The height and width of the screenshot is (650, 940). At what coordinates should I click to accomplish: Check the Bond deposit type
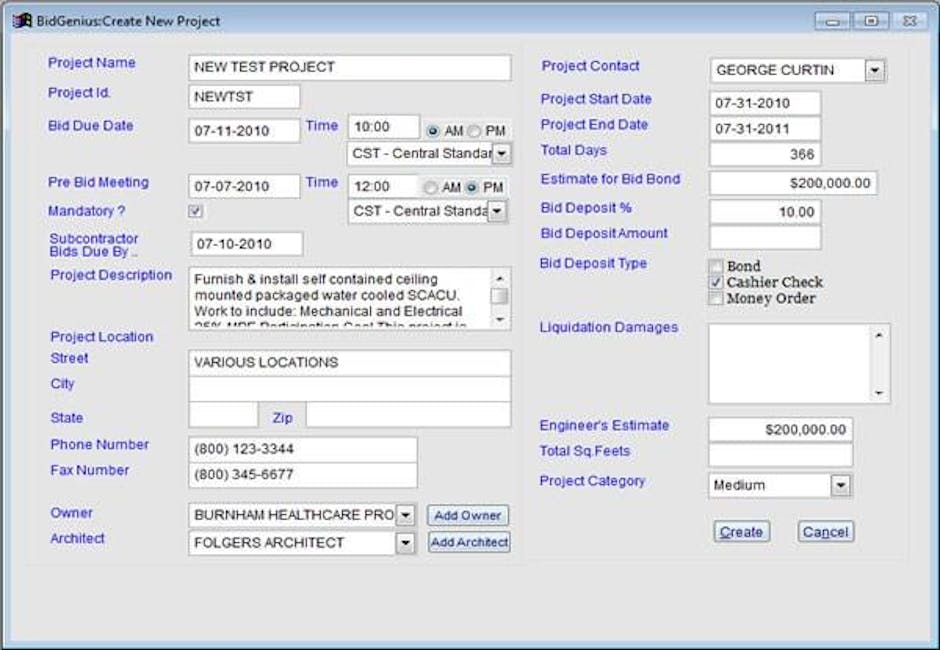pos(716,266)
